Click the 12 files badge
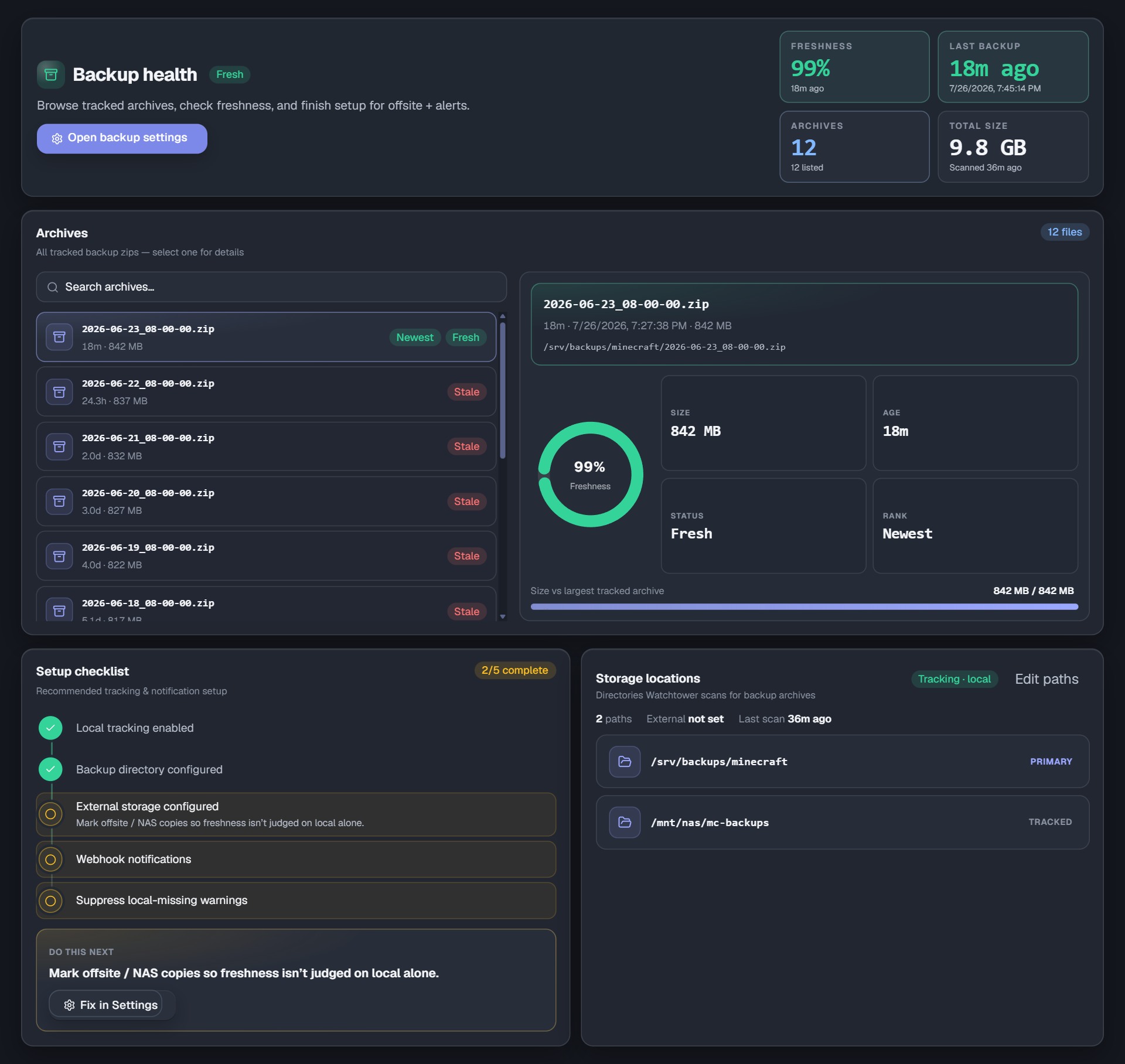The width and height of the screenshot is (1125, 1064). [x=1065, y=232]
